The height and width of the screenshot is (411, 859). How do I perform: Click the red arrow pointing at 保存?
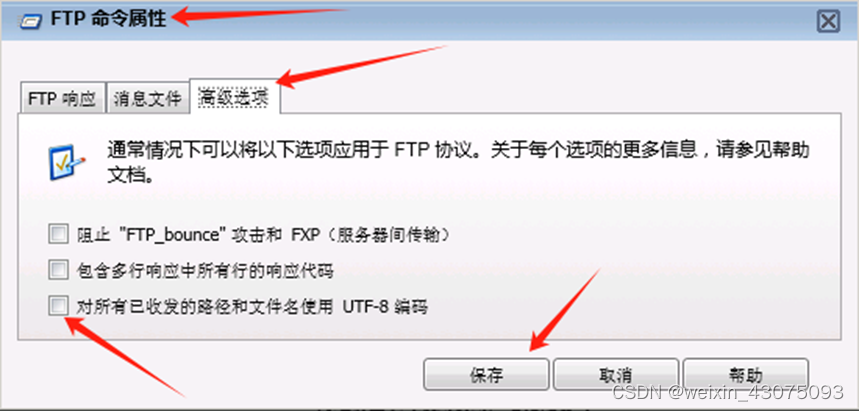pyautogui.click(x=566, y=309)
